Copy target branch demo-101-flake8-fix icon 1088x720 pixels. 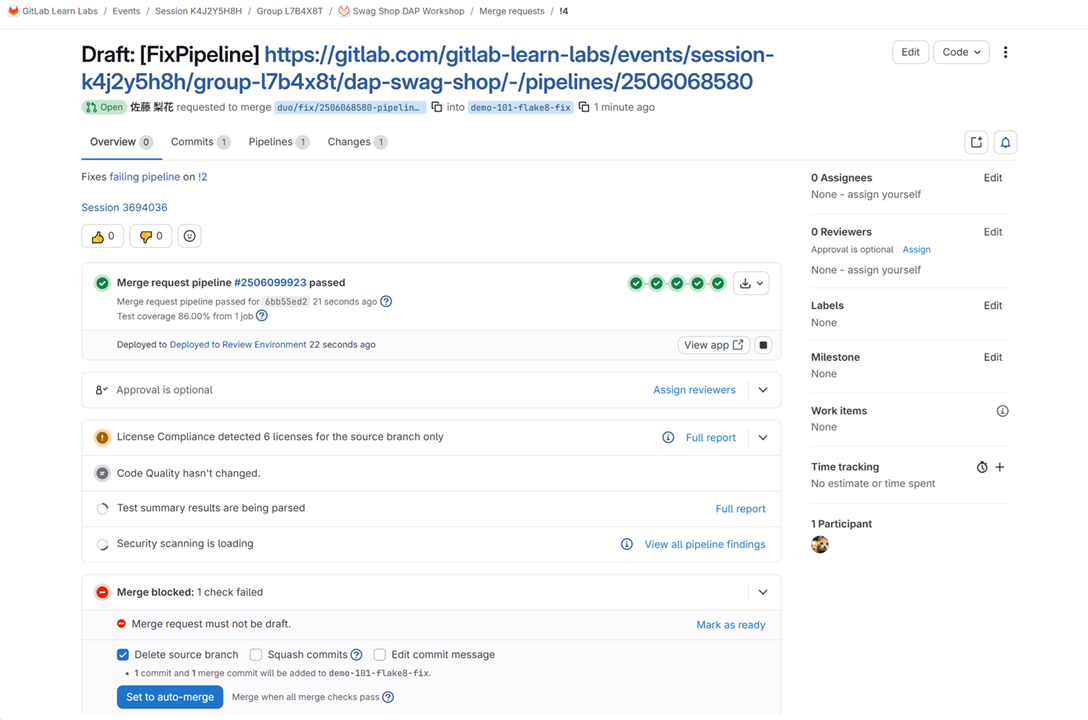coord(584,107)
